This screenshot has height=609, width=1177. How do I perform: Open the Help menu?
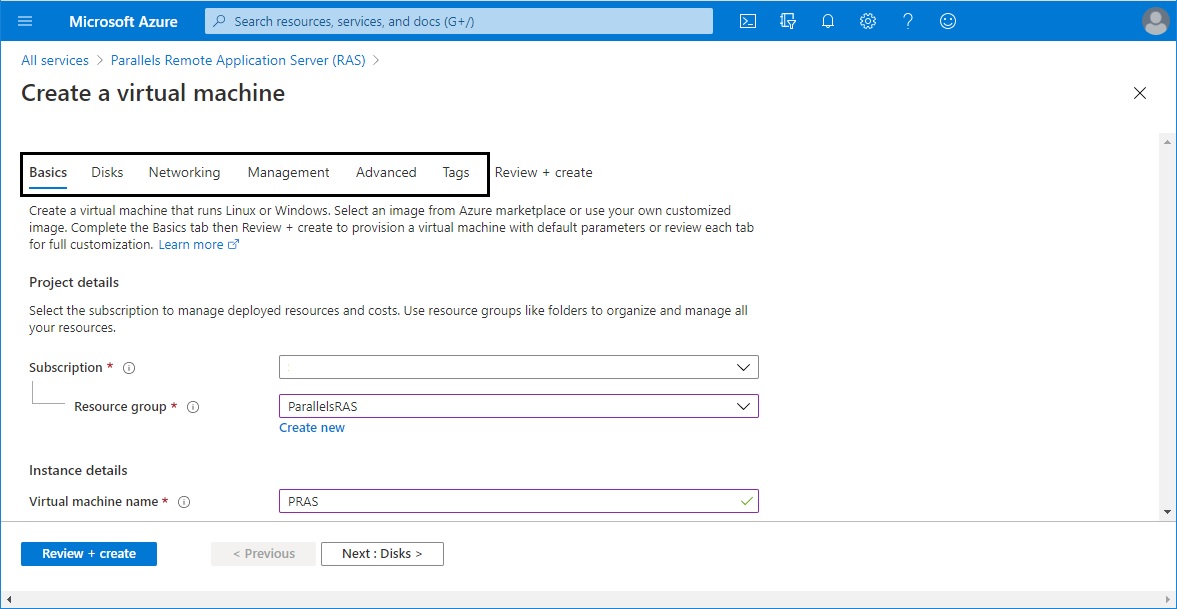tap(907, 21)
